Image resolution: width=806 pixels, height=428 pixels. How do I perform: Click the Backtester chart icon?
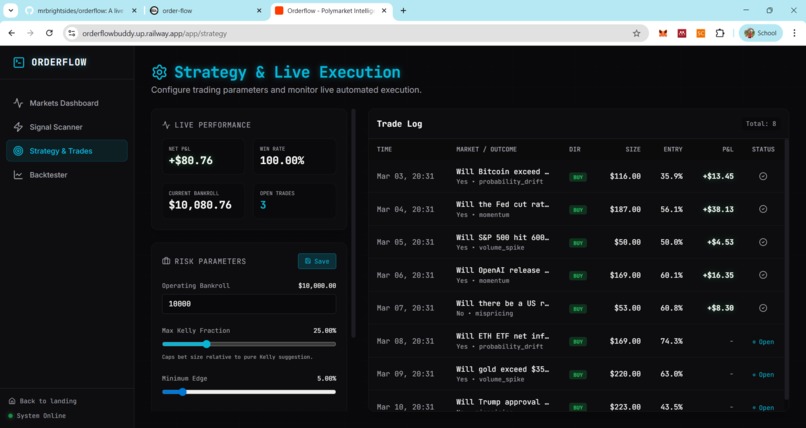point(18,175)
